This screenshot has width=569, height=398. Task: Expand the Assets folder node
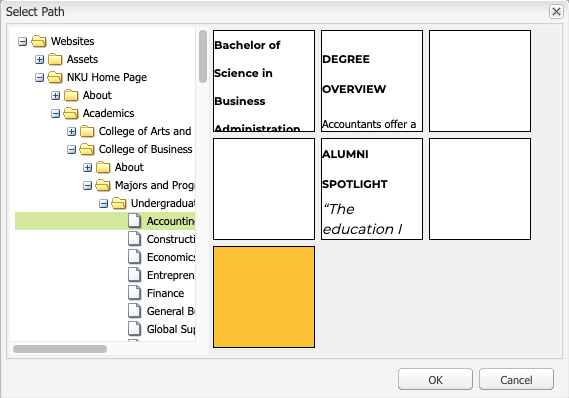point(39,59)
